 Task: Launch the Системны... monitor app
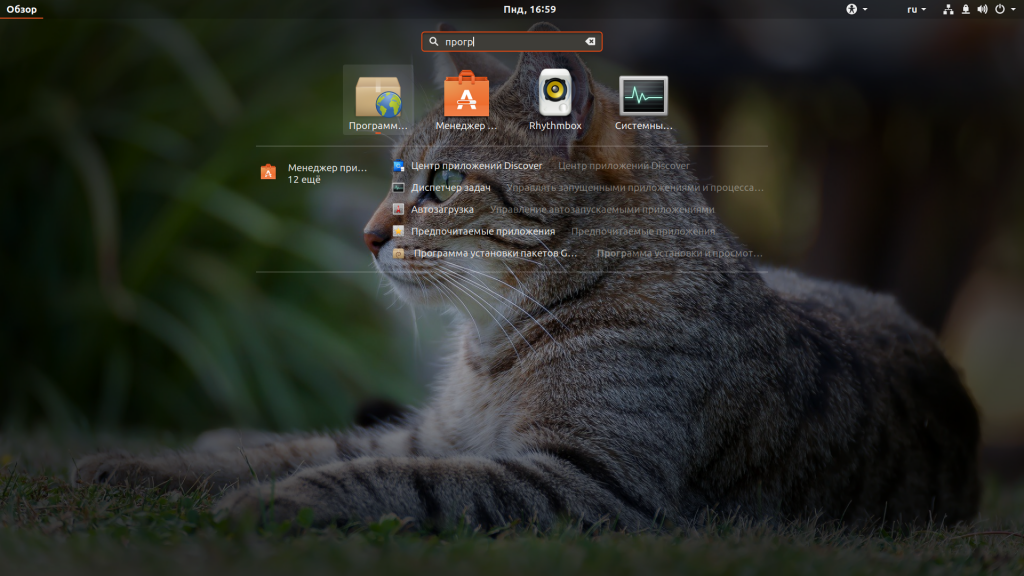click(643, 100)
